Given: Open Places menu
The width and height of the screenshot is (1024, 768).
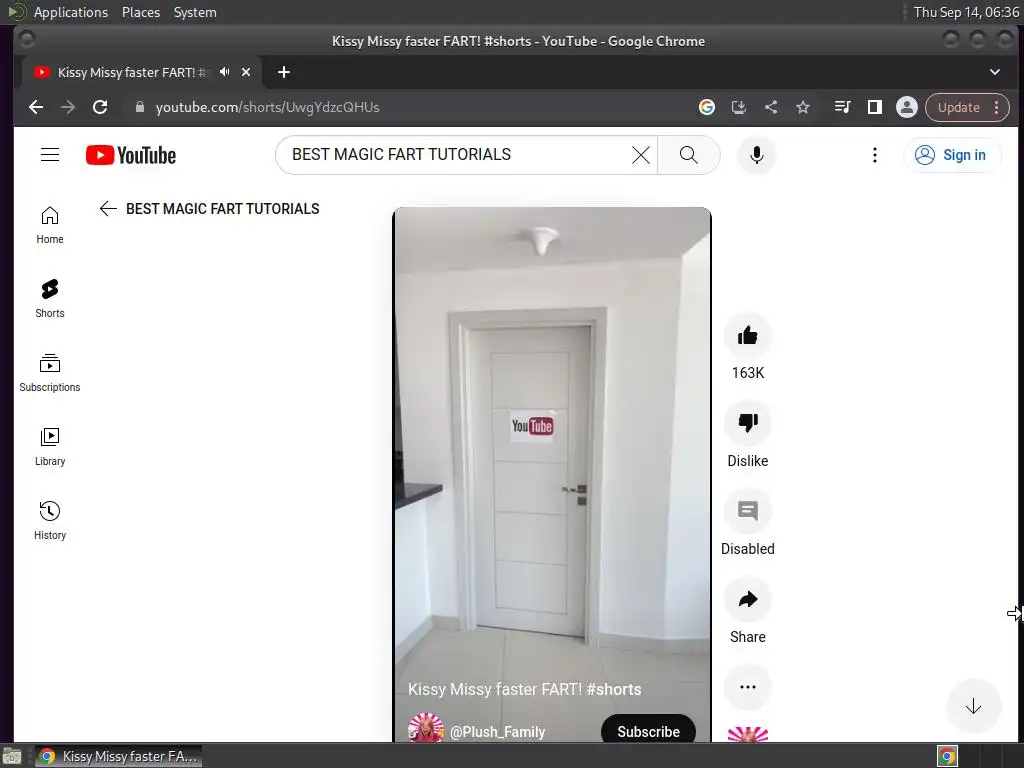Looking at the screenshot, I should tap(141, 12).
